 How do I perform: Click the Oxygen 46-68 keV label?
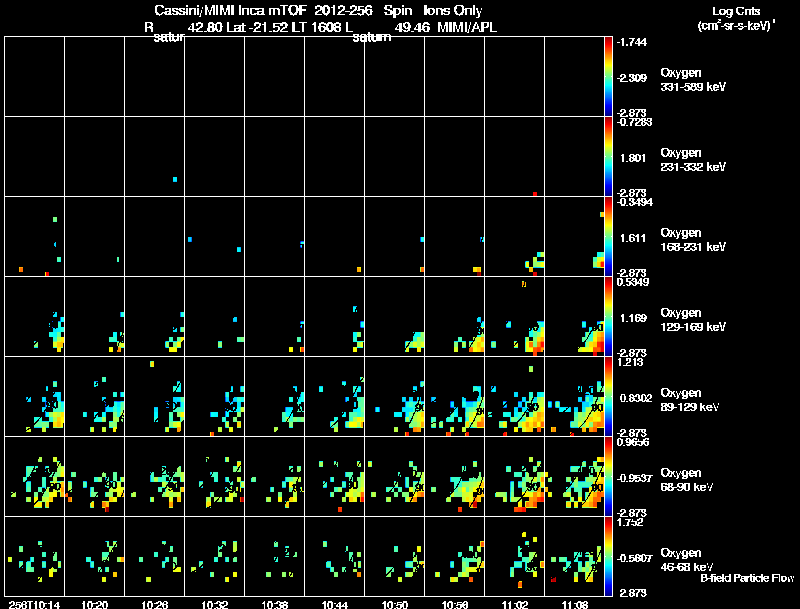[x=687, y=560]
